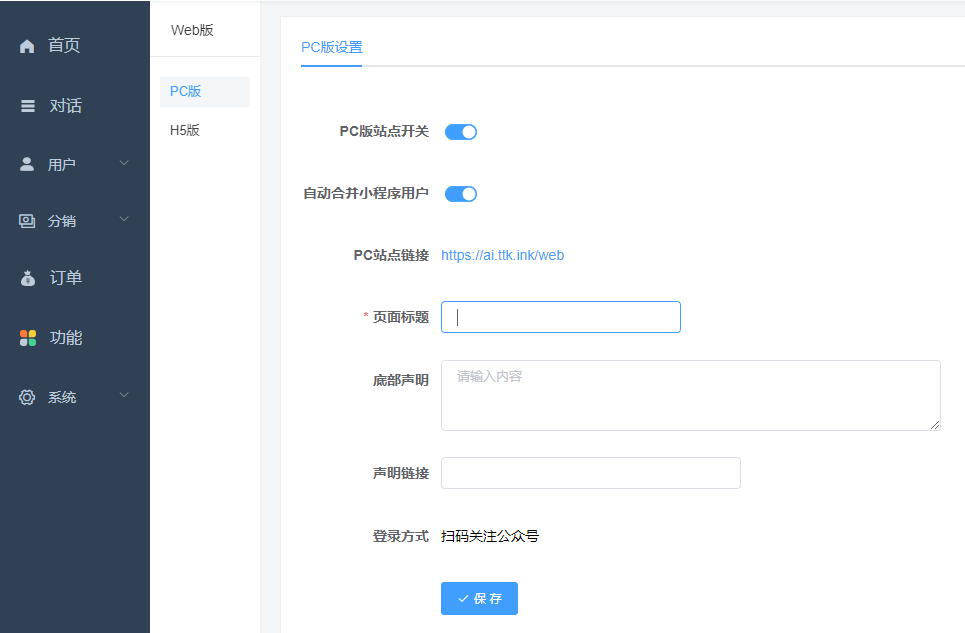The image size is (965, 633).
Task: Select the PC版设置 tab
Action: (x=331, y=46)
